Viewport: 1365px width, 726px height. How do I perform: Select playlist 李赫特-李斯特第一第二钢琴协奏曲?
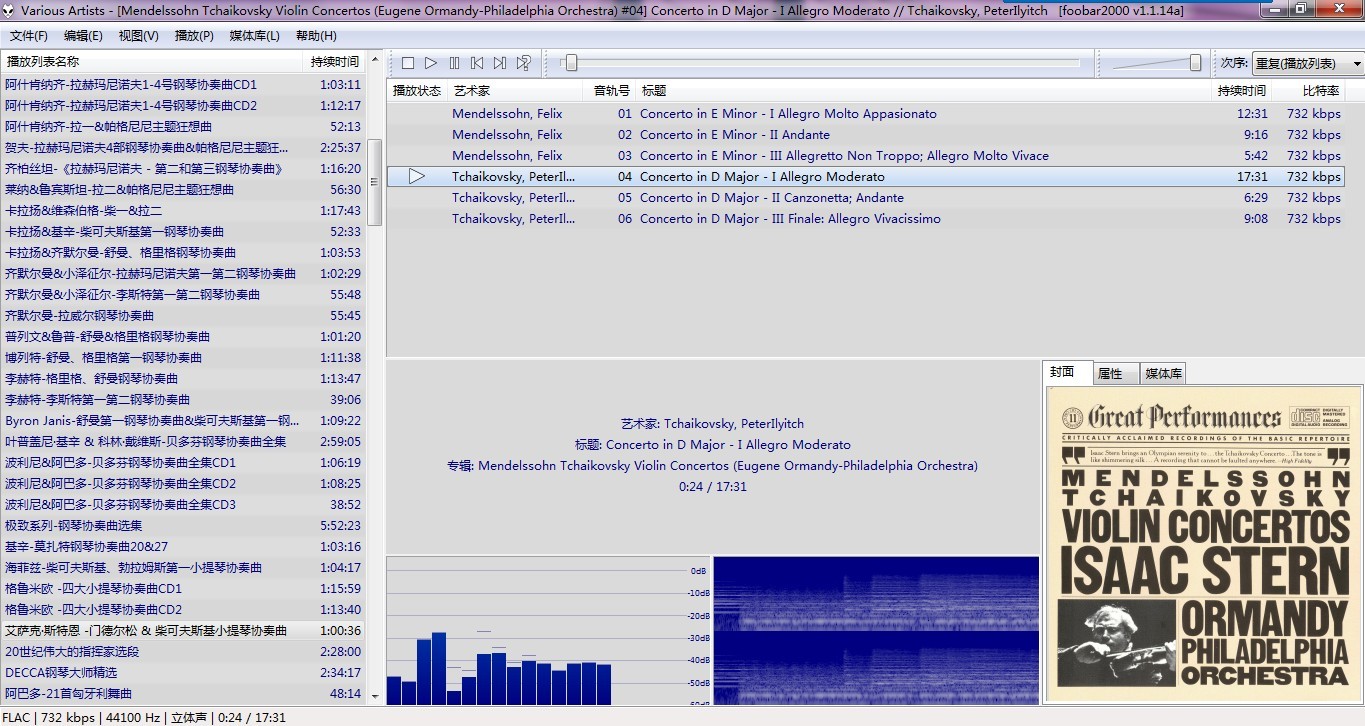[183, 400]
